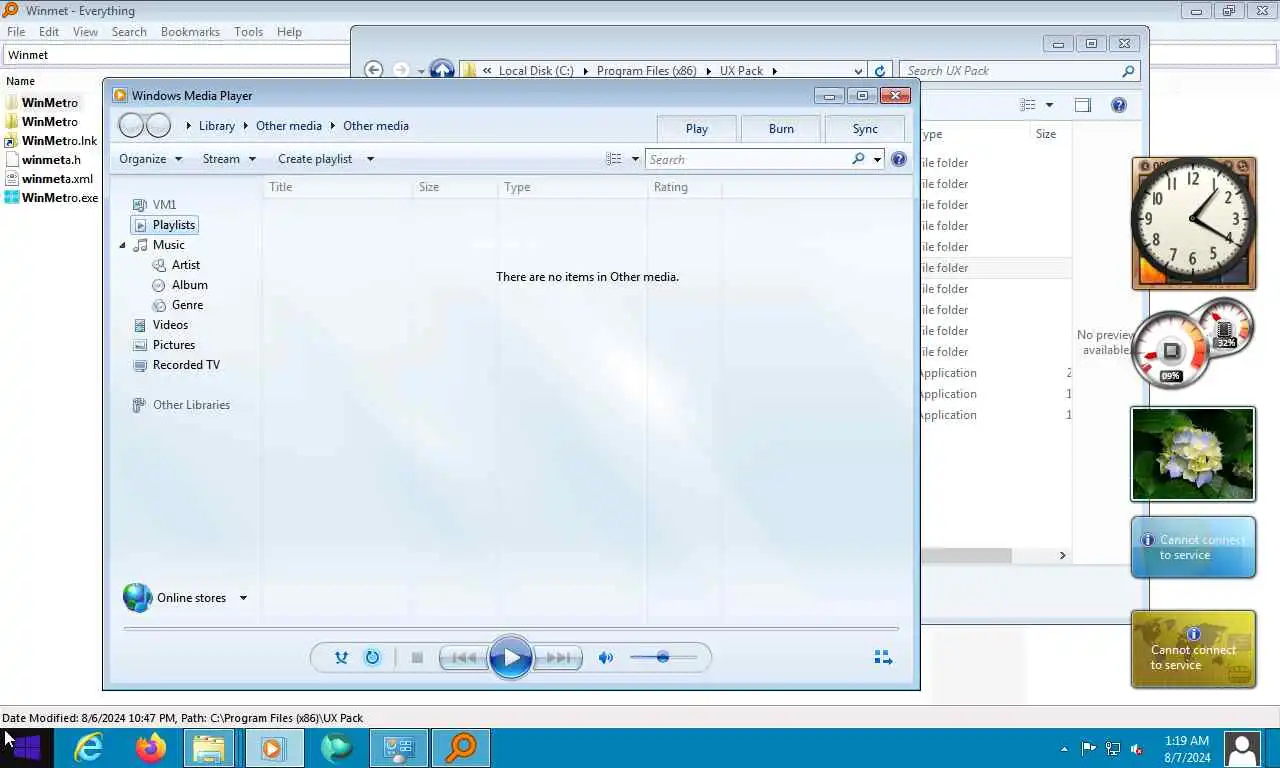This screenshot has height=768, width=1280.
Task: Expand view options dropdown arrow
Action: [x=635, y=159]
